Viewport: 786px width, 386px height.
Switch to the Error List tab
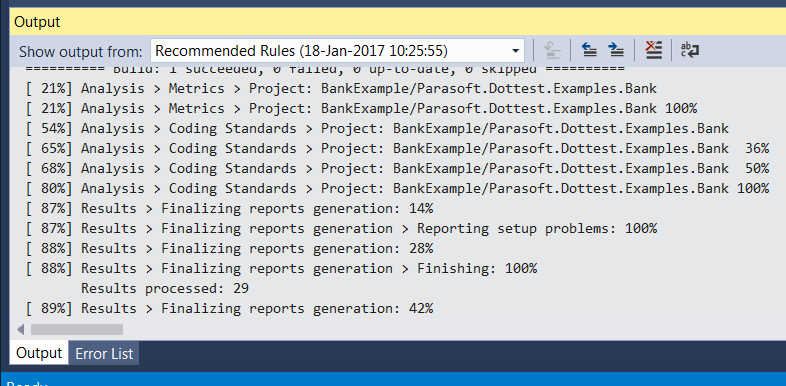(104, 354)
